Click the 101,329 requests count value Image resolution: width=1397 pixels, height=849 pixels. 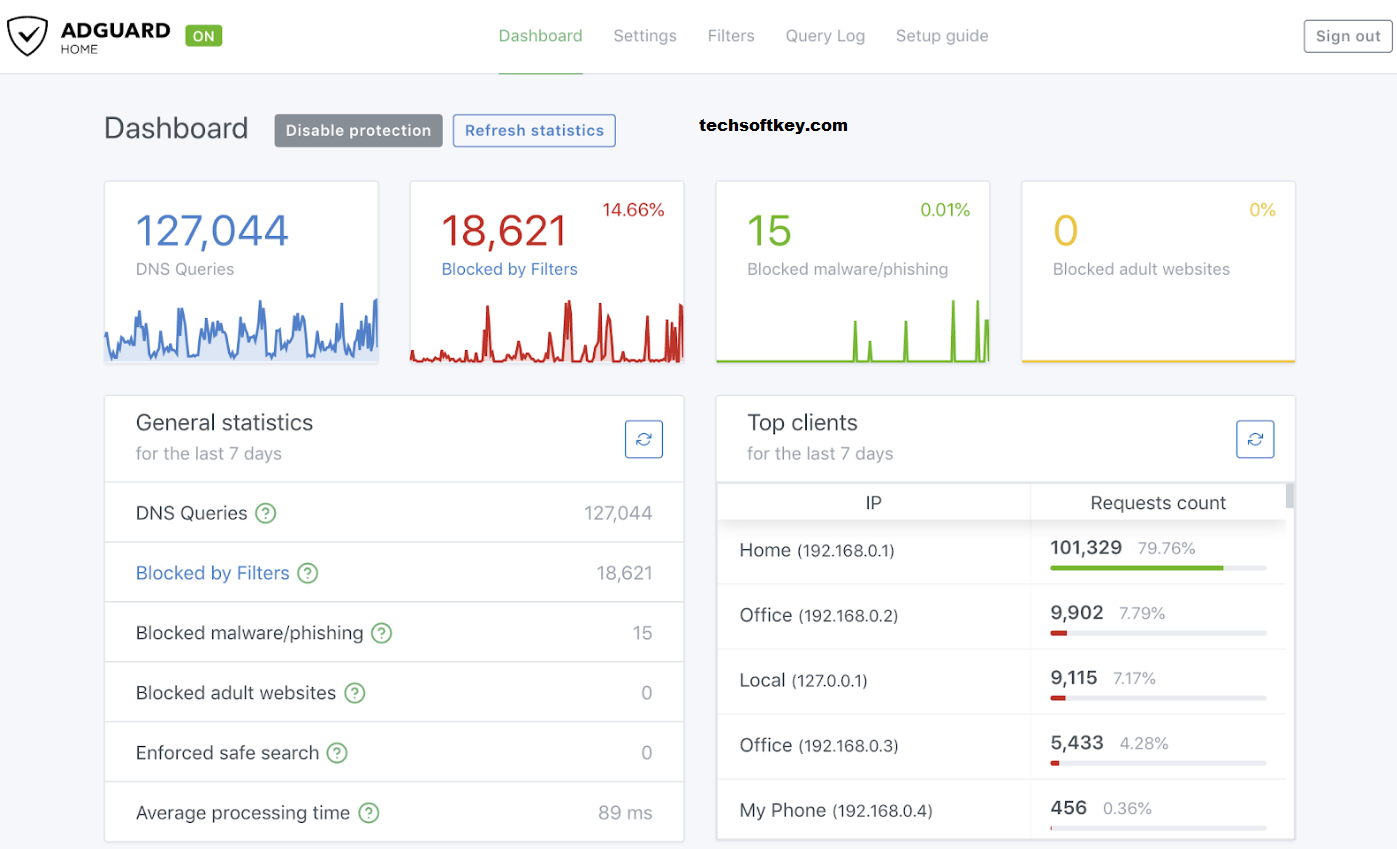1086,547
